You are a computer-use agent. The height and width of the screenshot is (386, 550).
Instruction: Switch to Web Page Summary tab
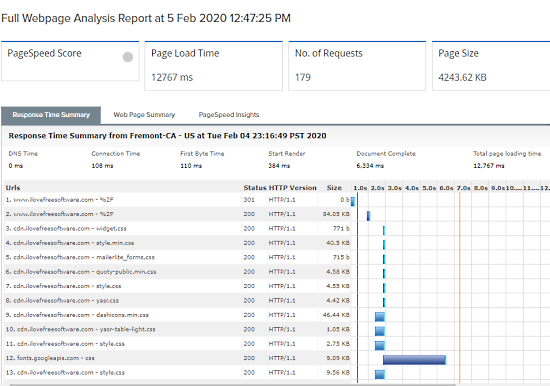[x=144, y=115]
